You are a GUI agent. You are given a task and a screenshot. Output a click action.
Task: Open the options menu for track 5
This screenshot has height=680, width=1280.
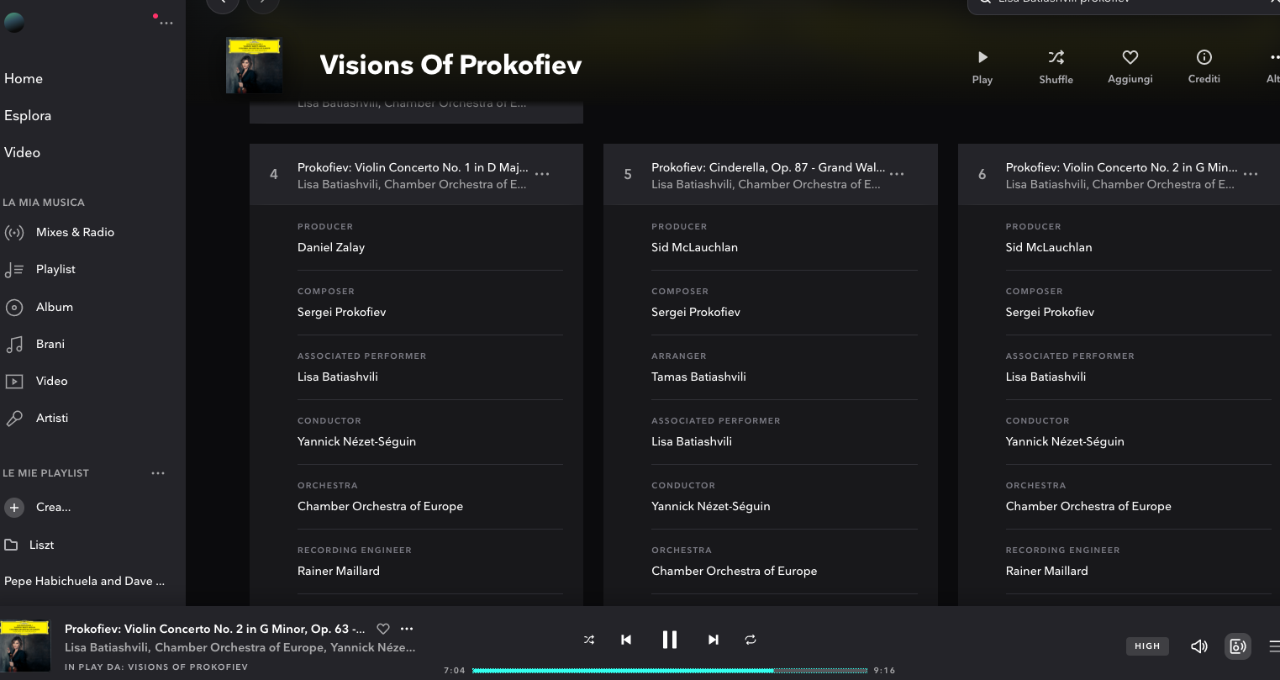coord(897,174)
